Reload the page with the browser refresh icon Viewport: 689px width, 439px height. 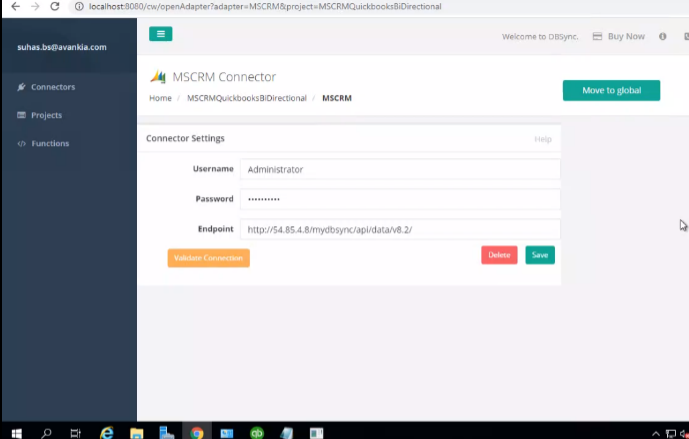[x=54, y=7]
